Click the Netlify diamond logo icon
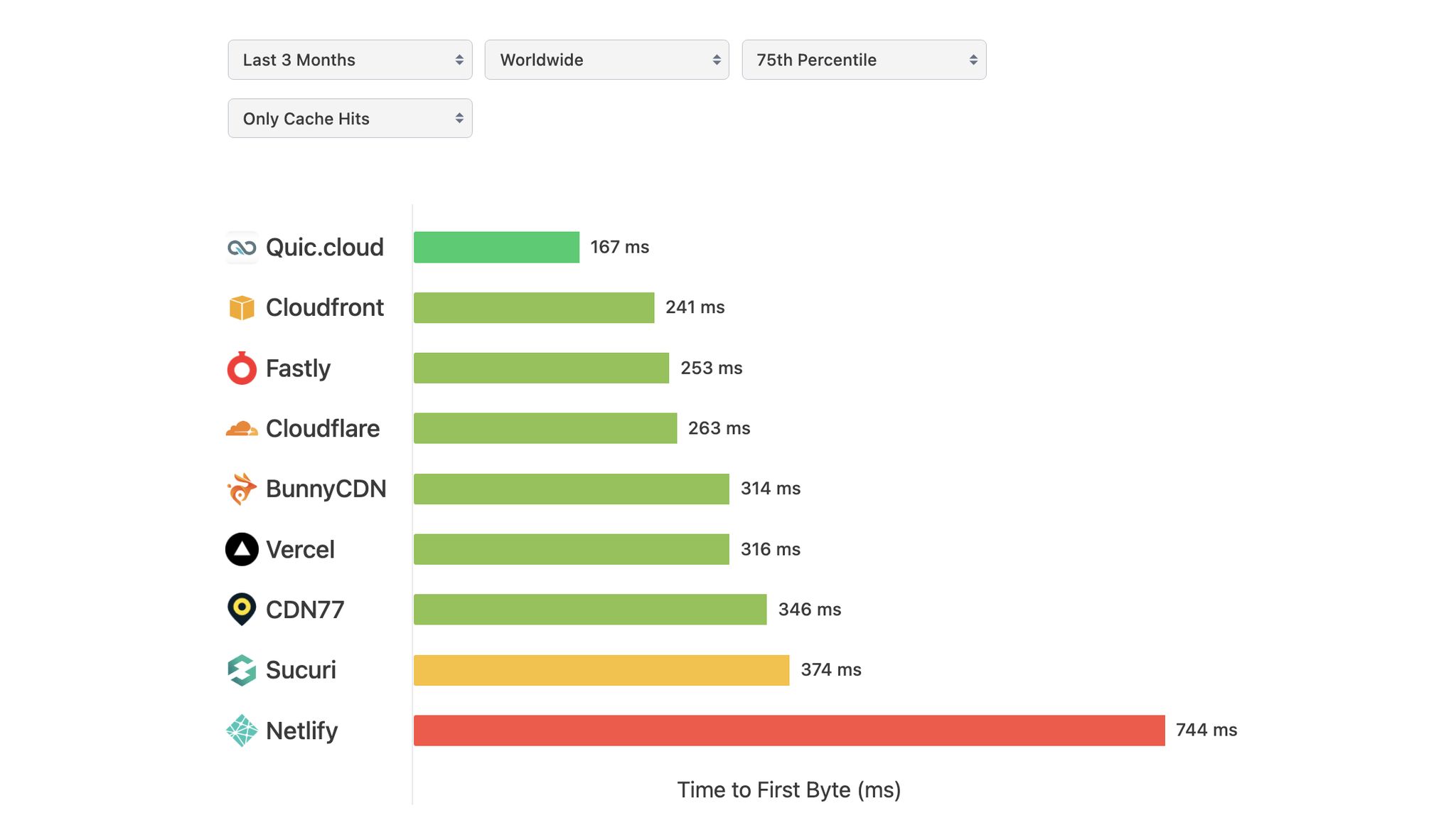The width and height of the screenshot is (1456, 823). (x=242, y=730)
